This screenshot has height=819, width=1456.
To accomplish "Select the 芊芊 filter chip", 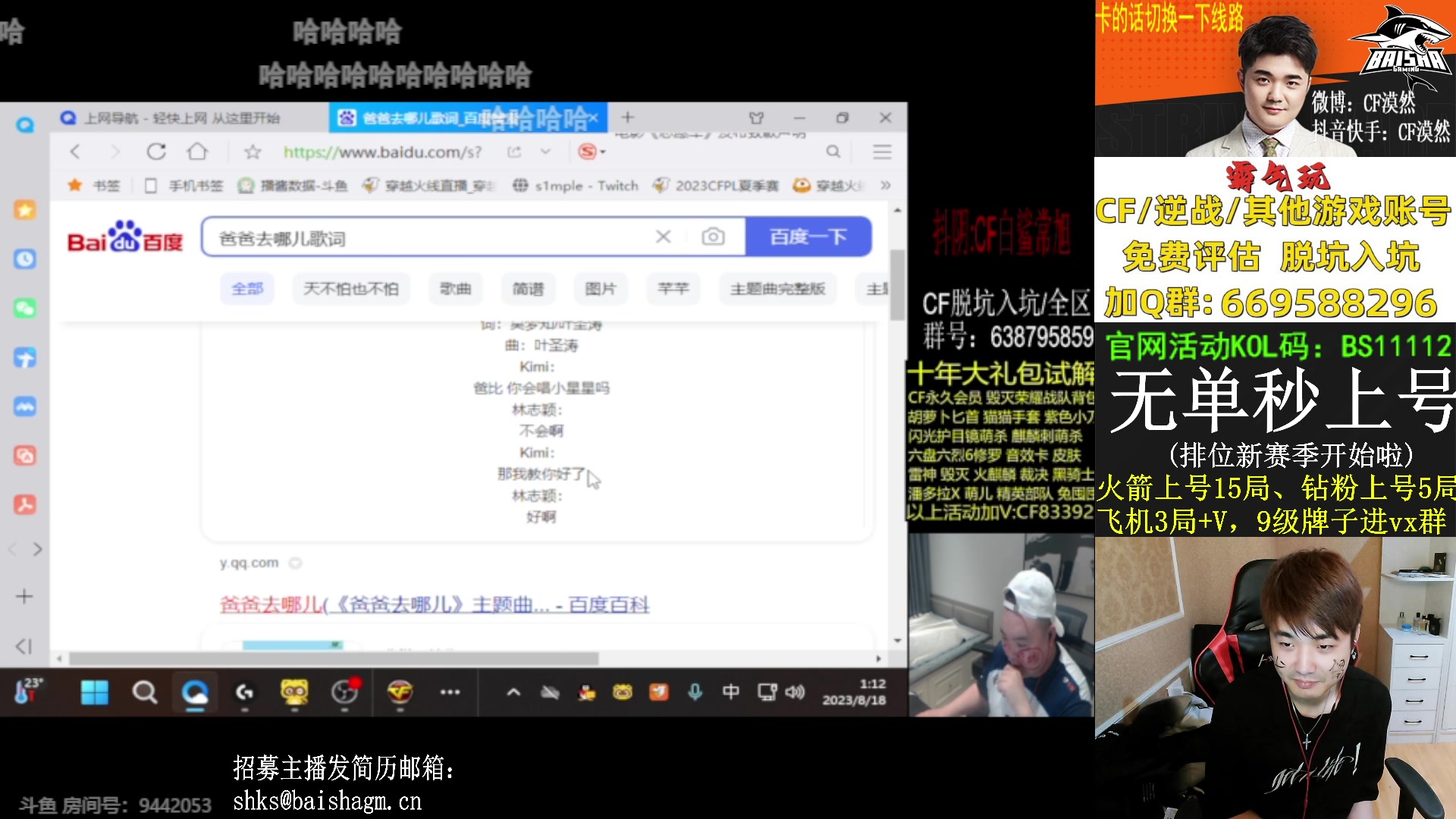I will click(x=673, y=289).
